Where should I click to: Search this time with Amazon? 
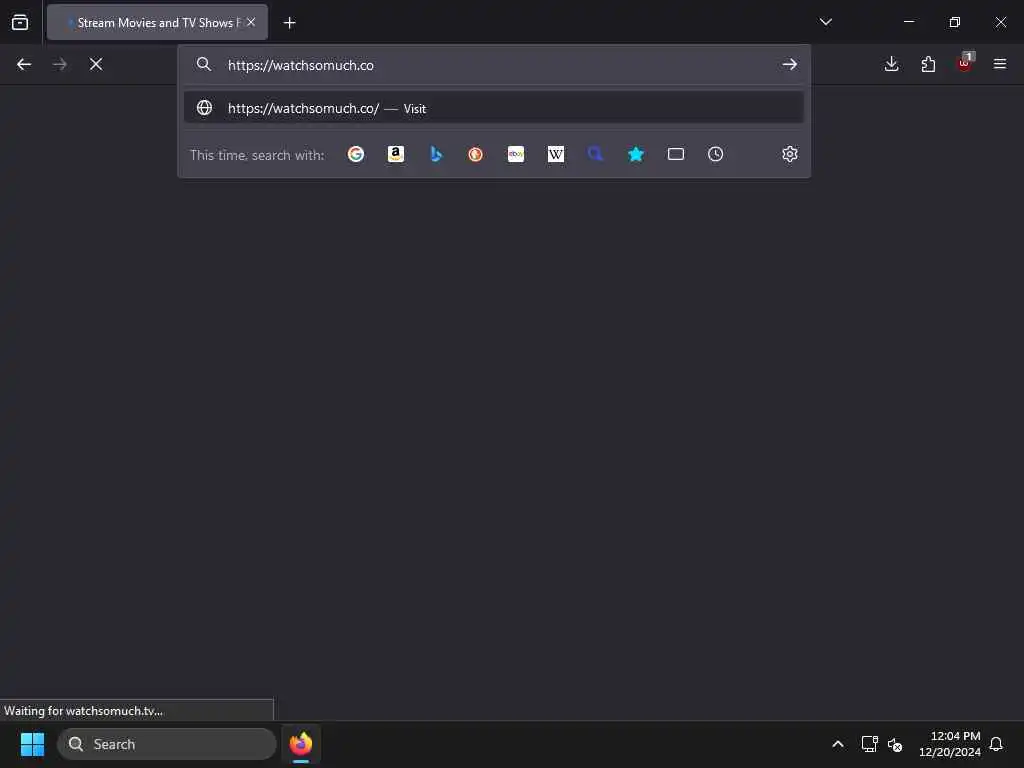coord(396,154)
